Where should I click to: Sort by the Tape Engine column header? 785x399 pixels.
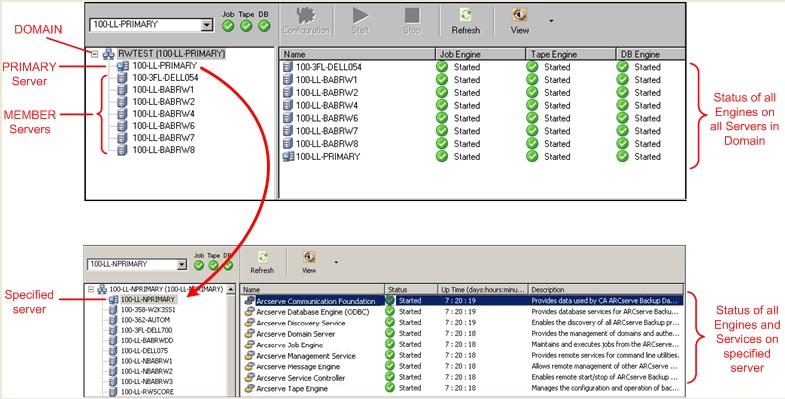(x=571, y=54)
